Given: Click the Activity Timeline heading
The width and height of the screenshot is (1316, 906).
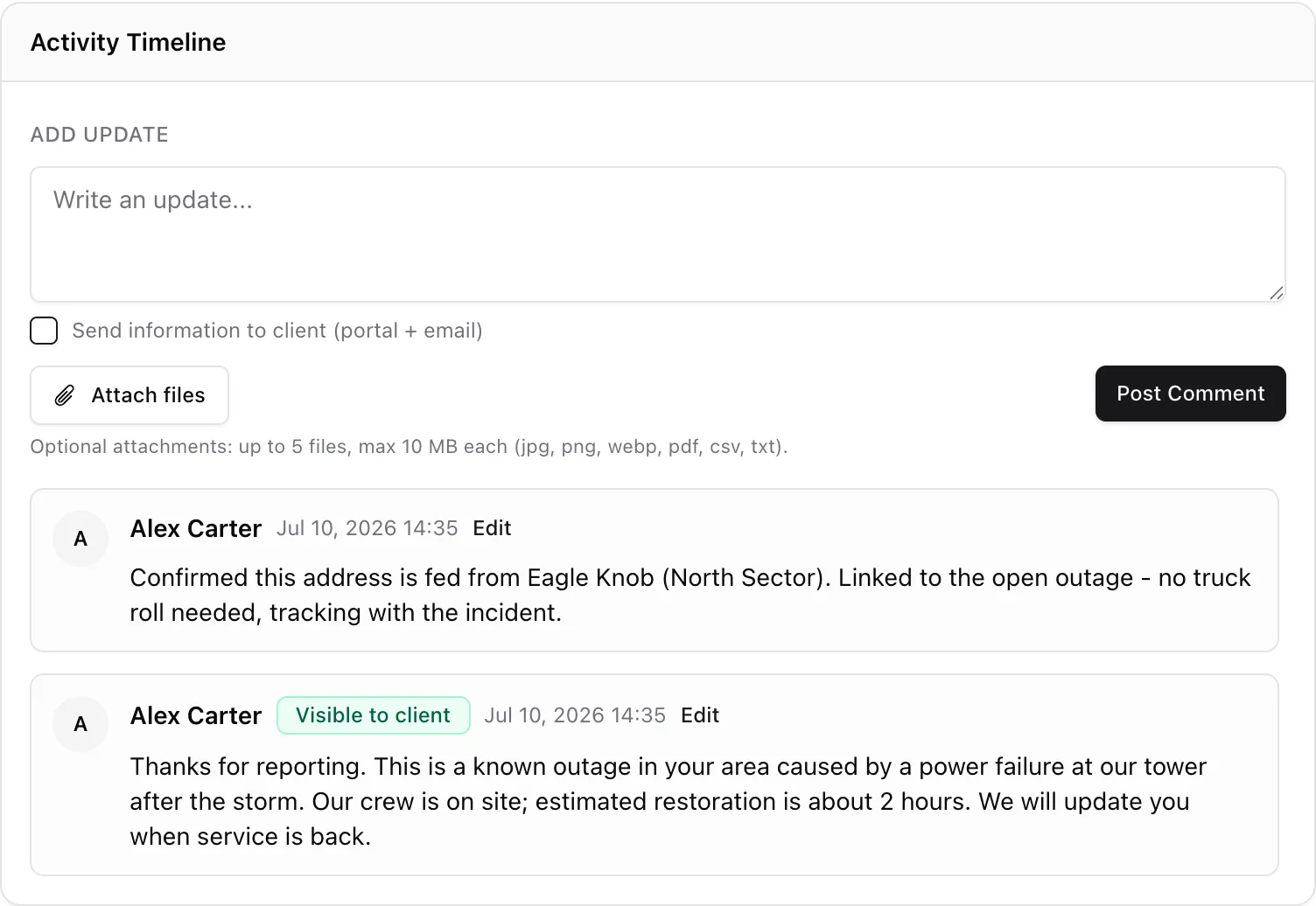Looking at the screenshot, I should (129, 42).
